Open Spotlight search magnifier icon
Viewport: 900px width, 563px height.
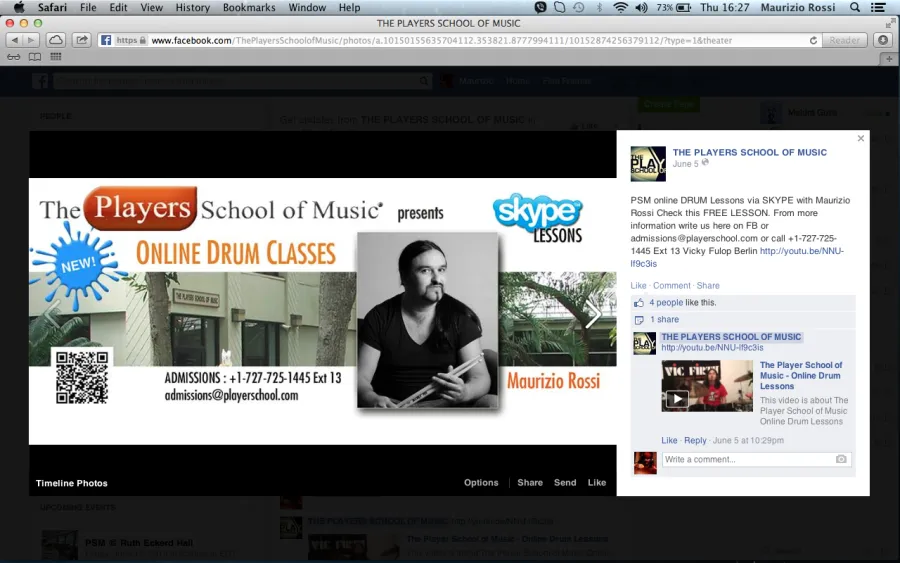[855, 7]
